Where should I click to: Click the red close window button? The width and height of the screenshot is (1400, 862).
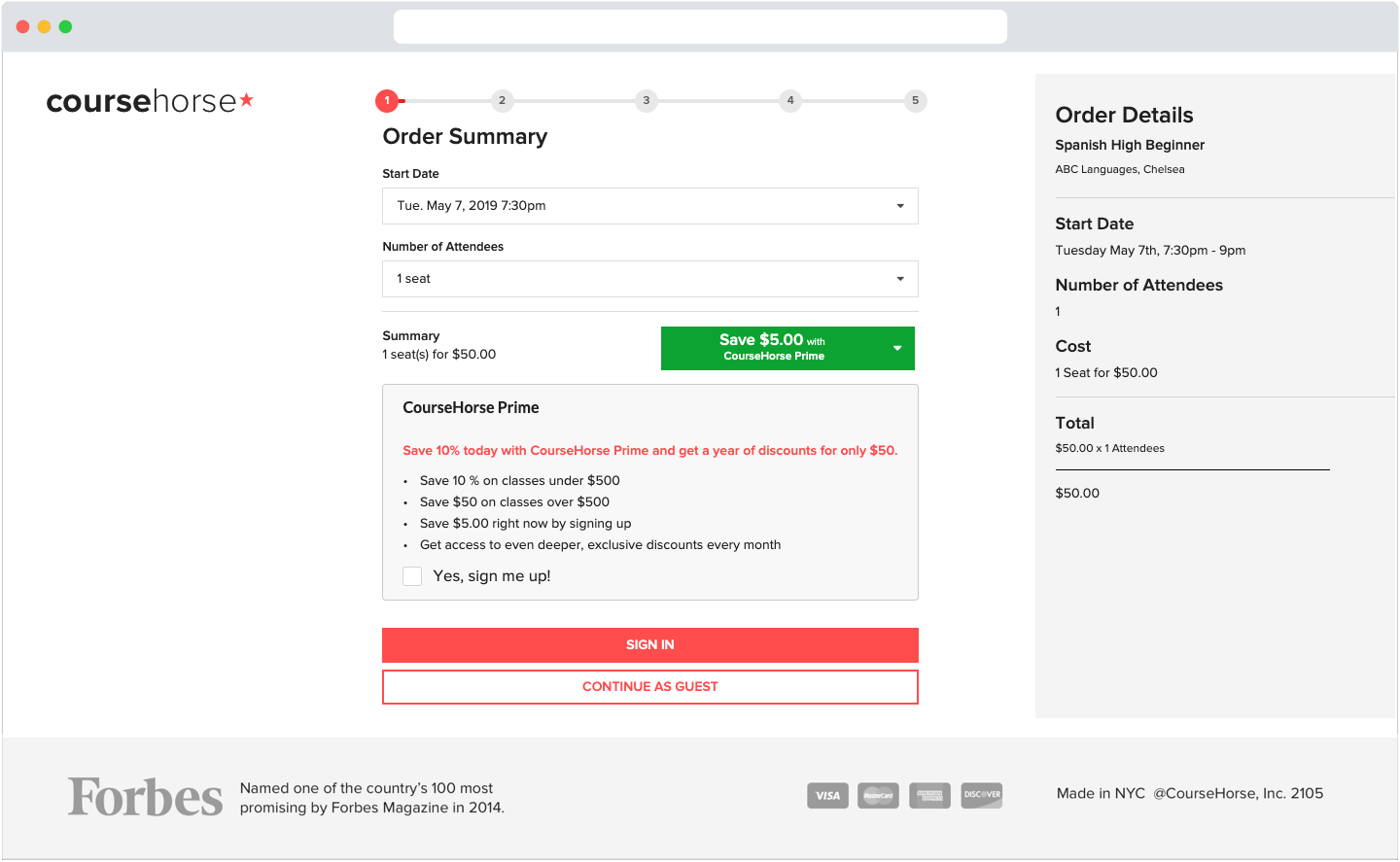click(23, 26)
